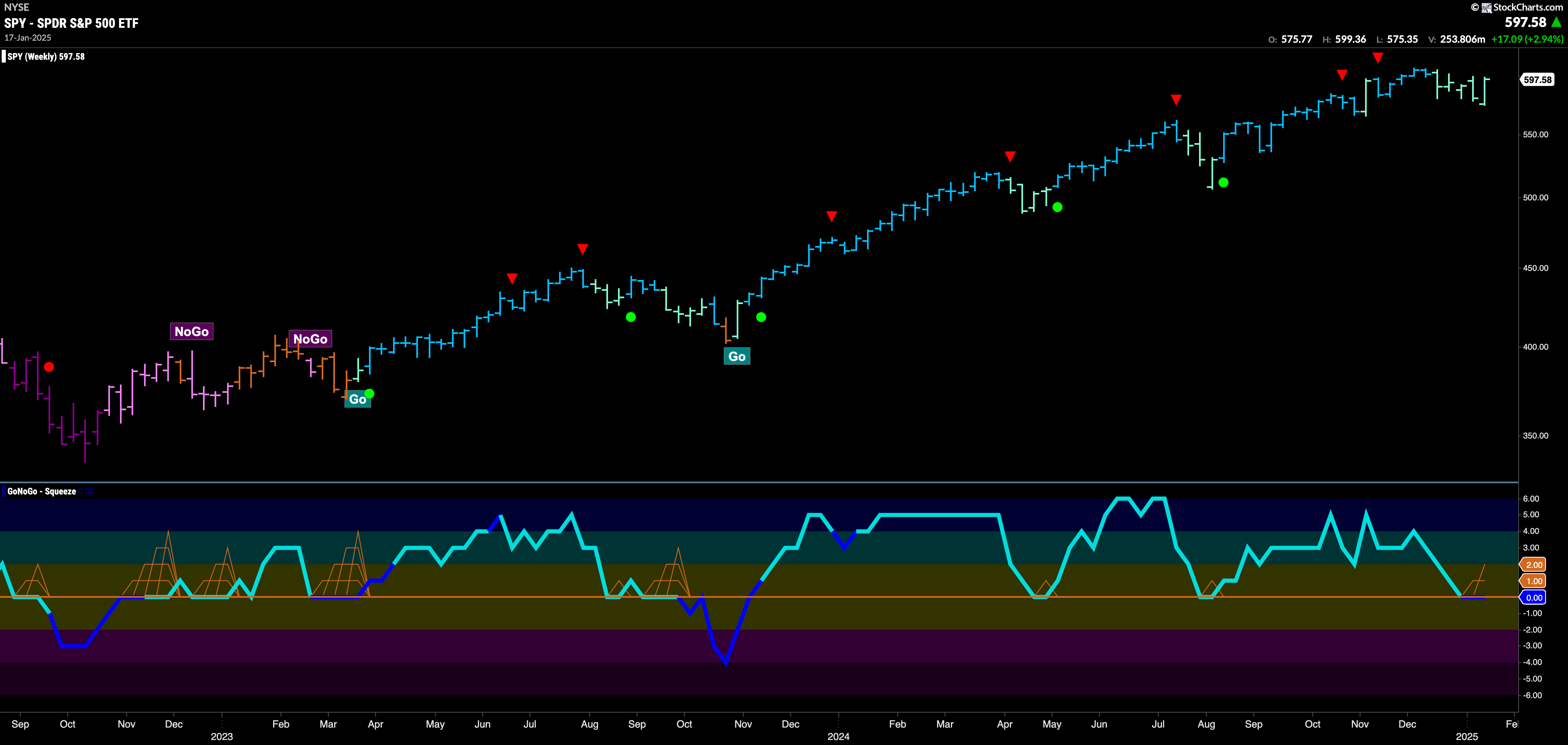Click the 6.00 oscillator axis label
Viewport: 1568px width, 745px height.
[1531, 499]
